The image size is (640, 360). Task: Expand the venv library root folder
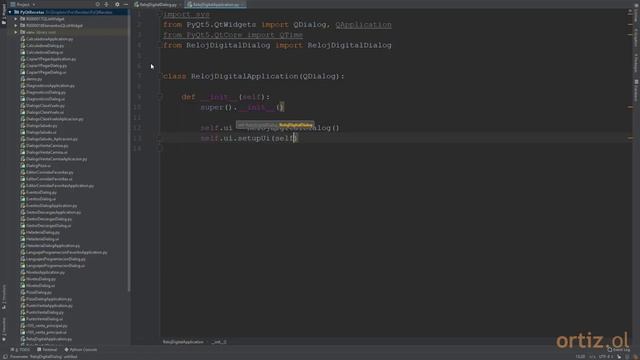click(16, 32)
